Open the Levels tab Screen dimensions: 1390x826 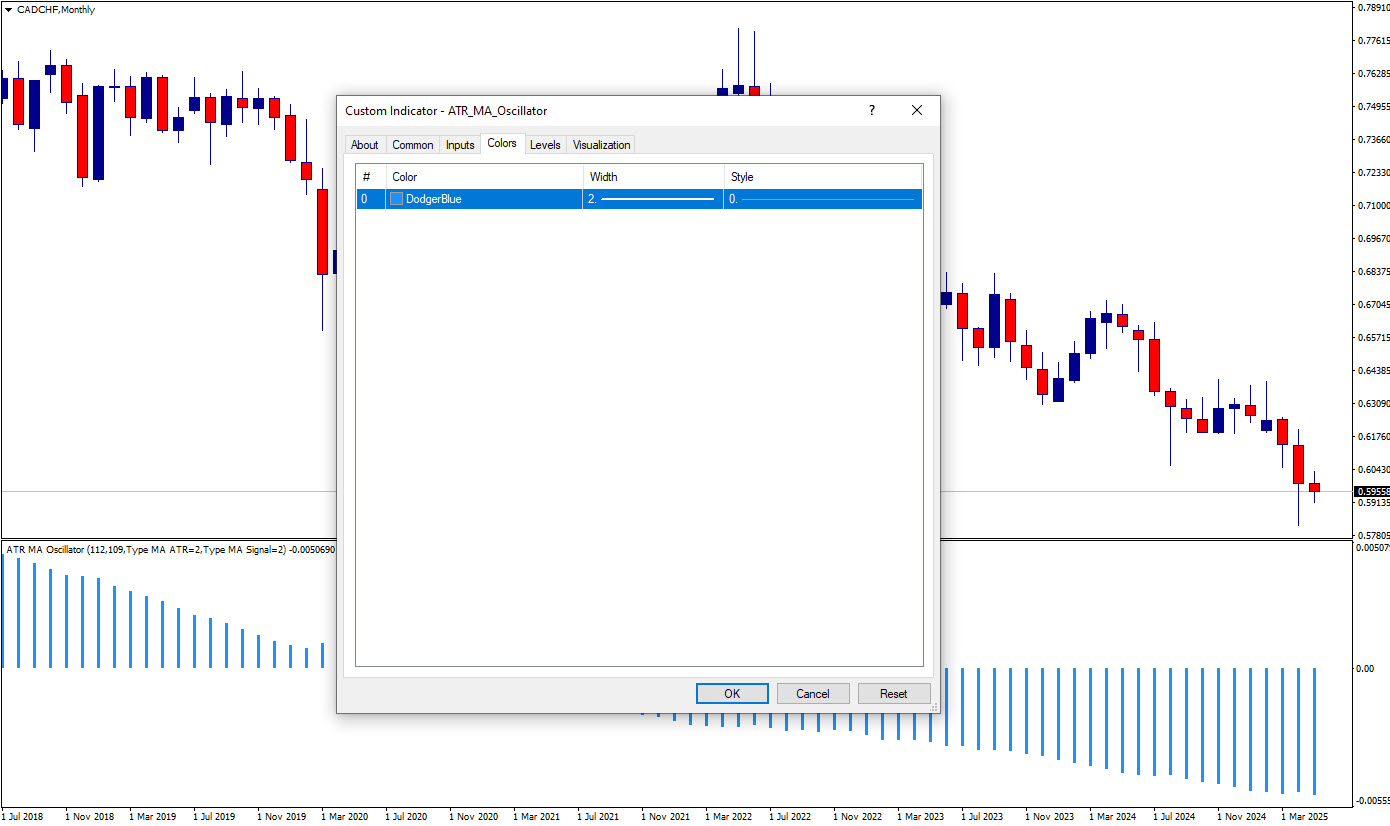click(x=545, y=145)
